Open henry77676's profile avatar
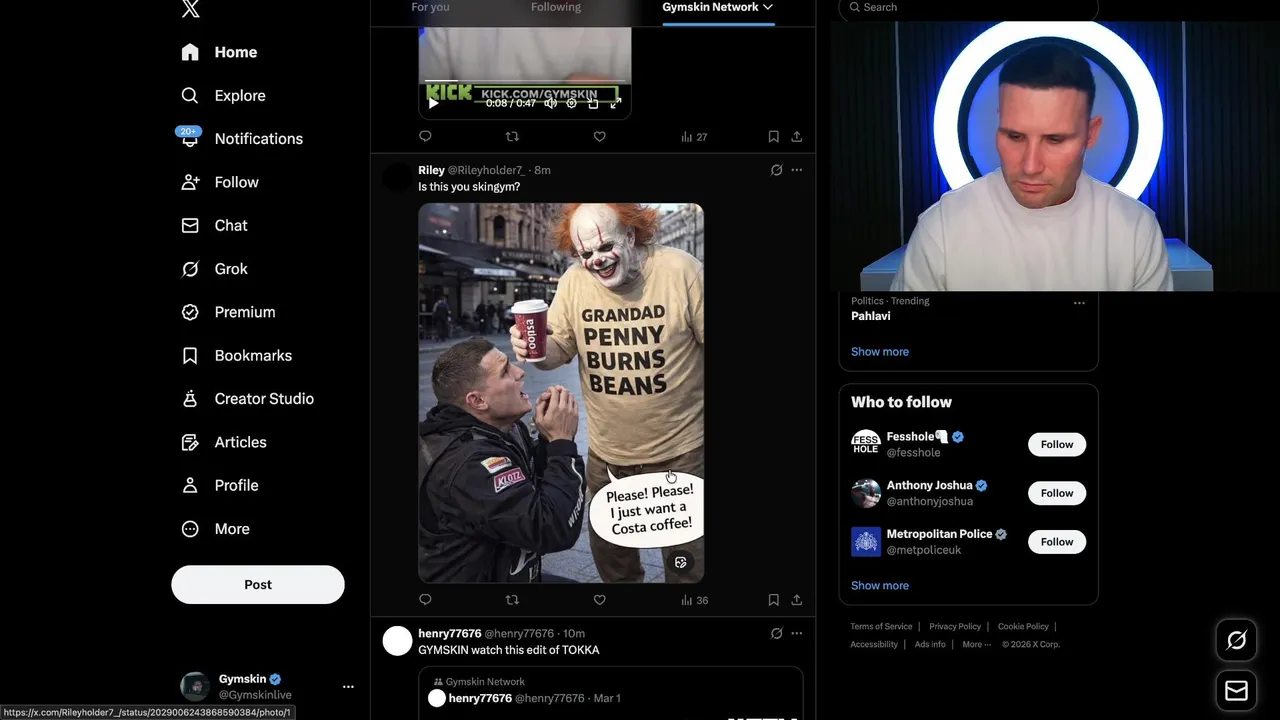Viewport: 1280px width, 720px height. [397, 641]
